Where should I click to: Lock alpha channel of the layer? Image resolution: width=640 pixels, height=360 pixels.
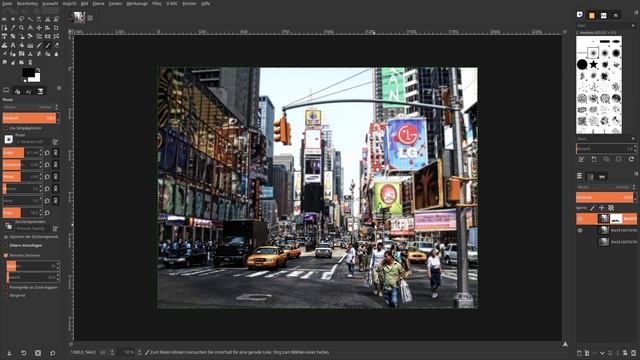tap(611, 208)
